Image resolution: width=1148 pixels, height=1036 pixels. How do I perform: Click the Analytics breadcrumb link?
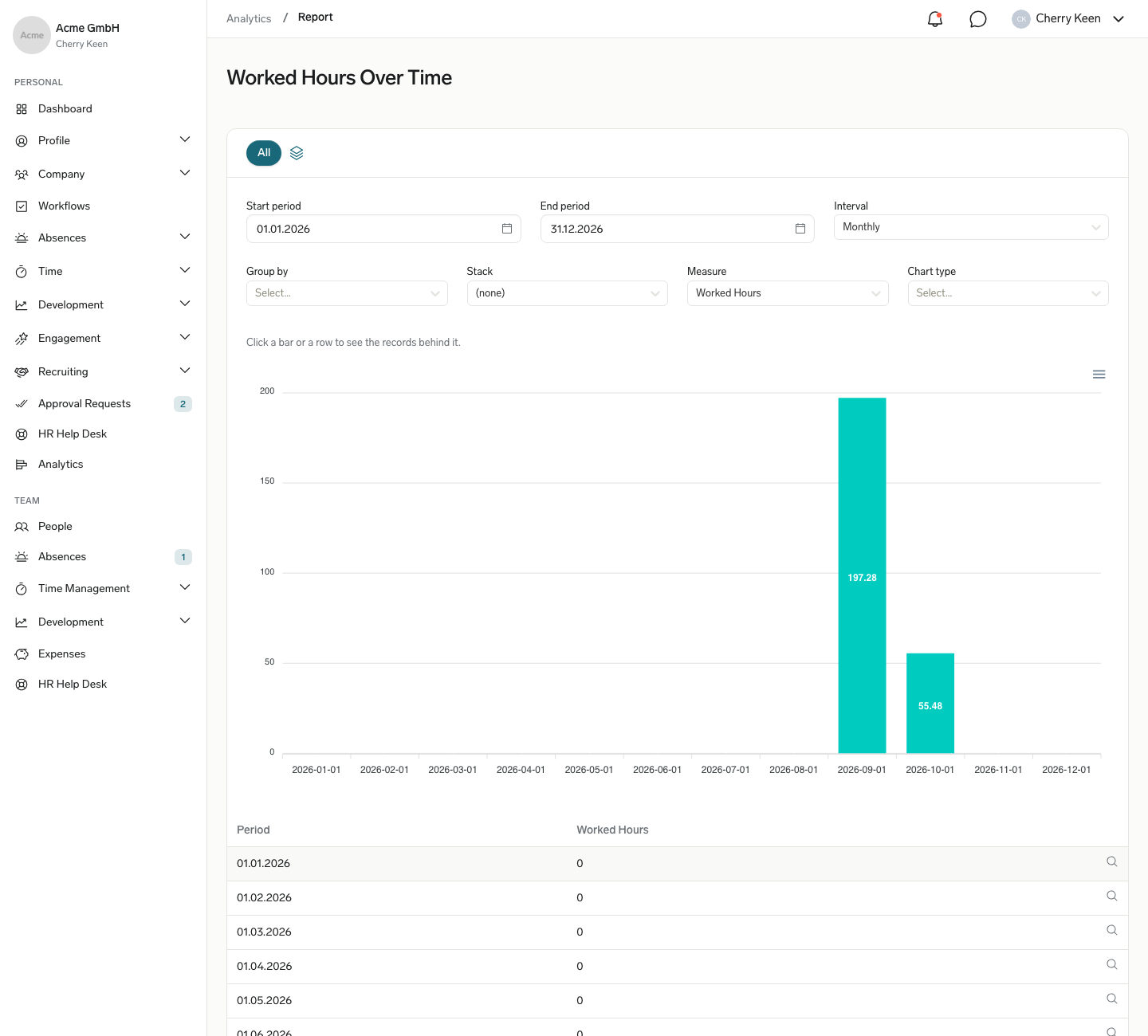pyautogui.click(x=249, y=18)
